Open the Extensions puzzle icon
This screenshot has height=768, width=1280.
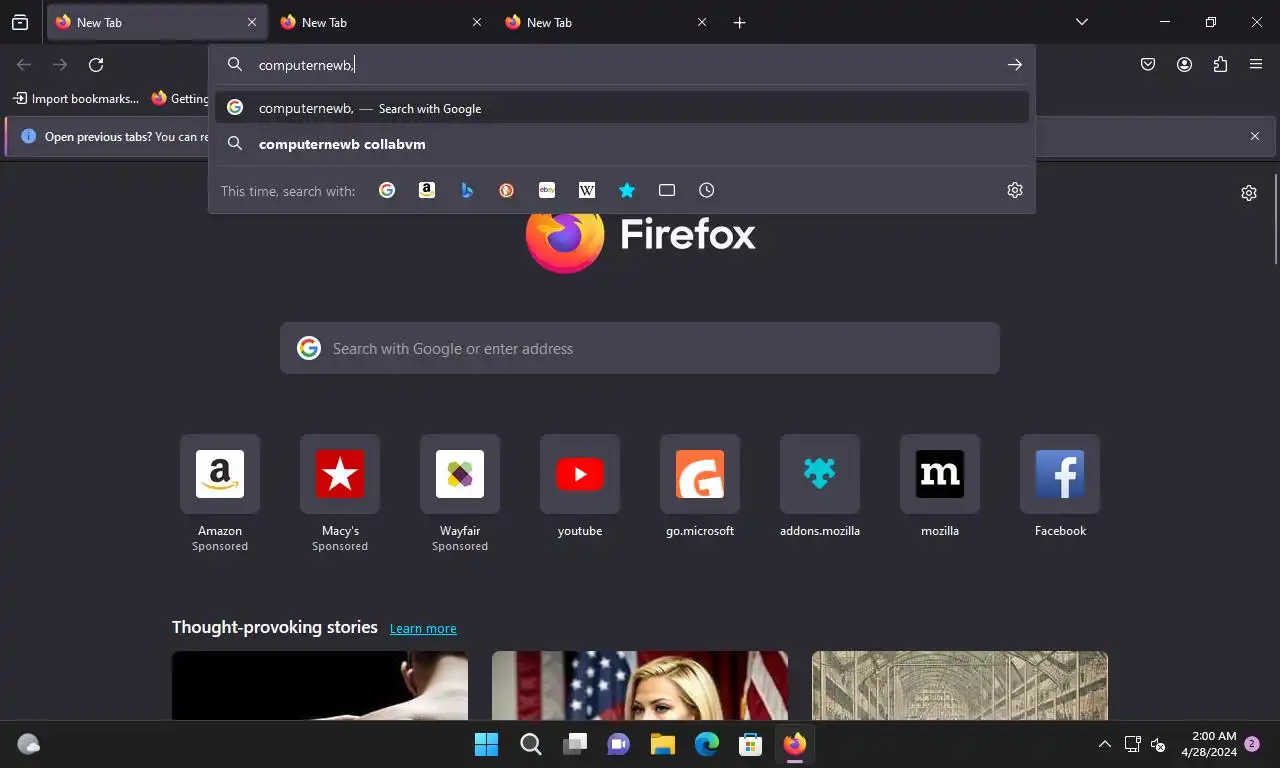[1220, 64]
